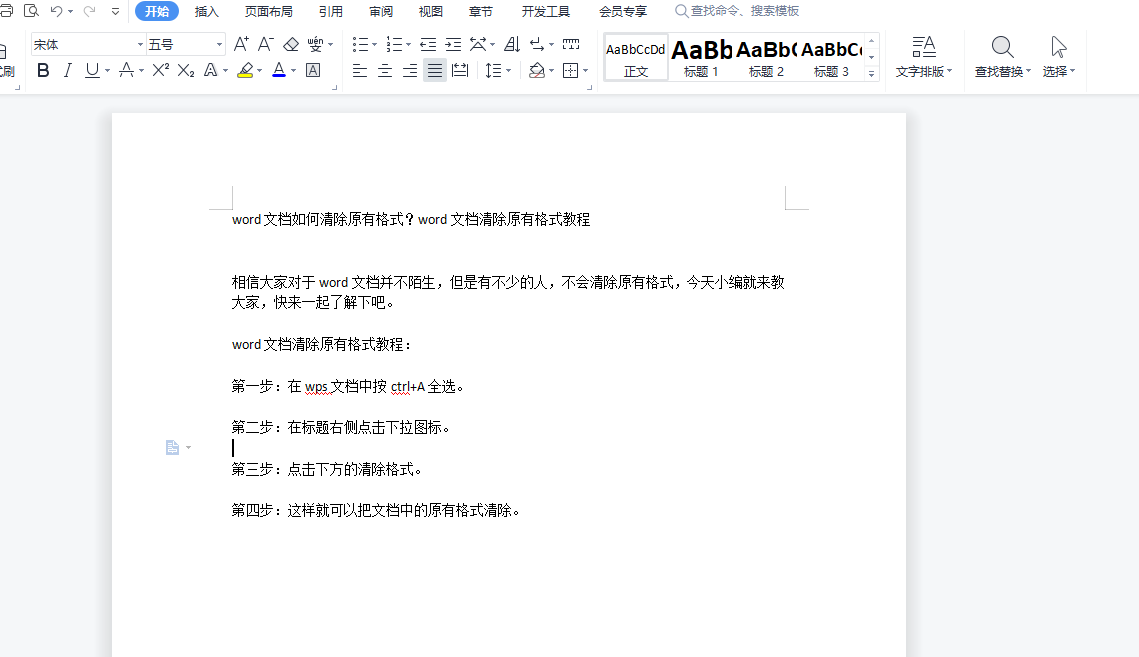1139x657 pixels.
Task: Click the sort icon in paragraph tools
Action: (511, 44)
